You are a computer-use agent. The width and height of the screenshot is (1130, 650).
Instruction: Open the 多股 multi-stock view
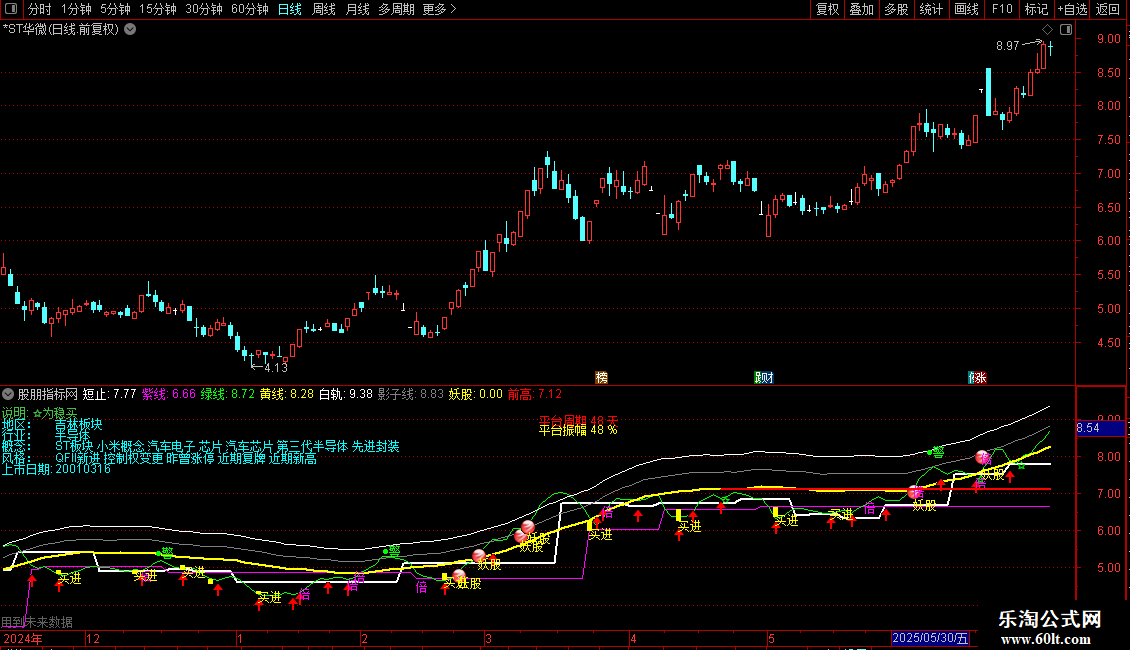pos(896,9)
